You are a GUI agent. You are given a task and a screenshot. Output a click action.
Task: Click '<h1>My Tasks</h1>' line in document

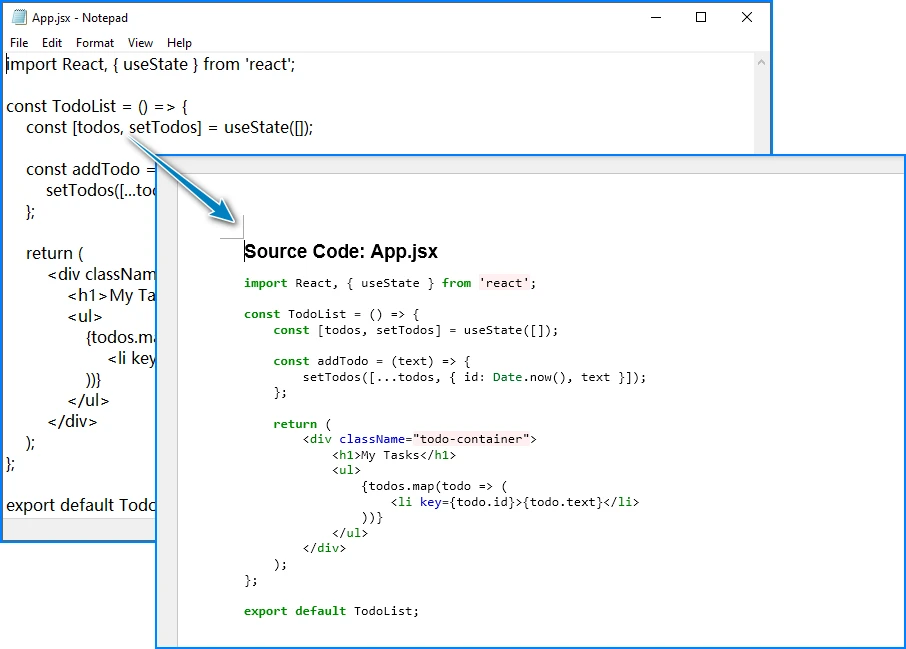point(394,455)
